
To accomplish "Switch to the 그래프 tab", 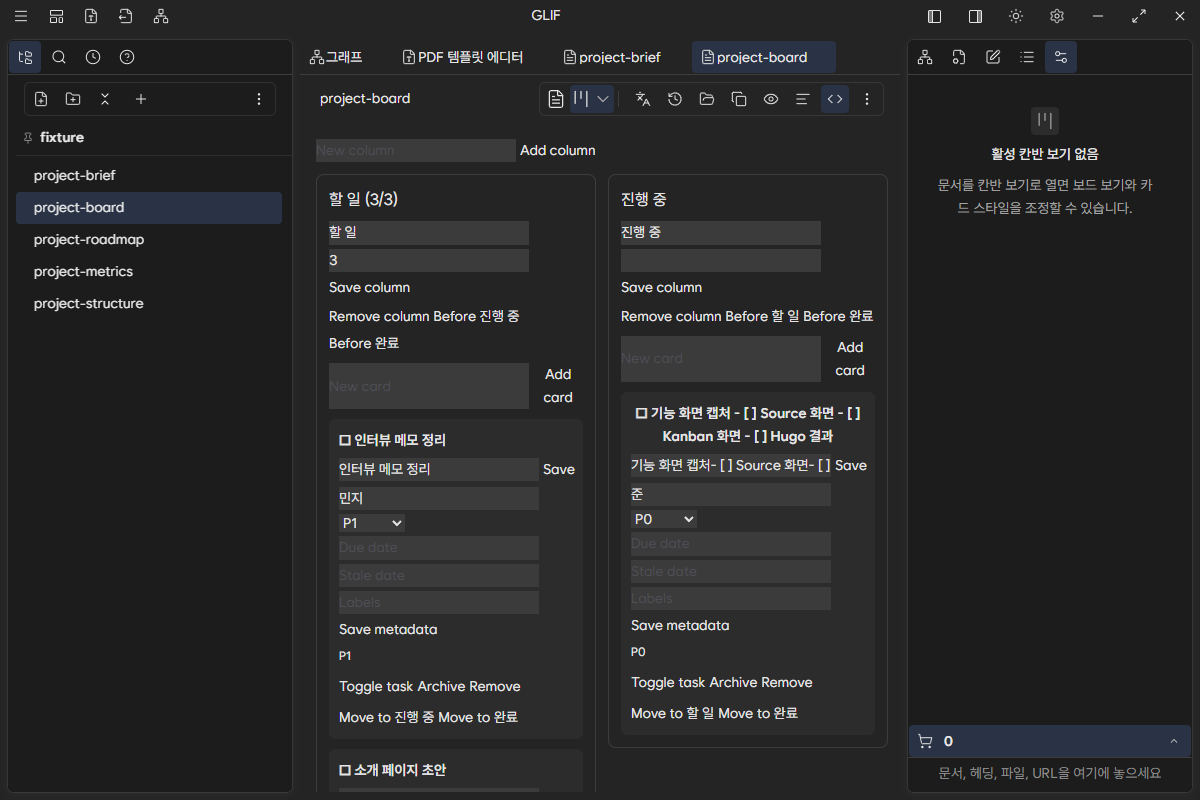I will (336, 57).
